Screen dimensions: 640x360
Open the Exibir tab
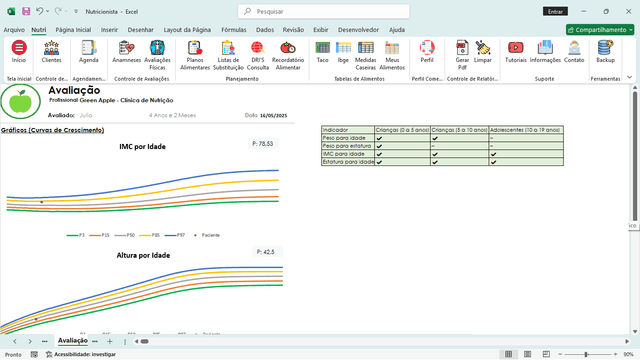click(321, 30)
